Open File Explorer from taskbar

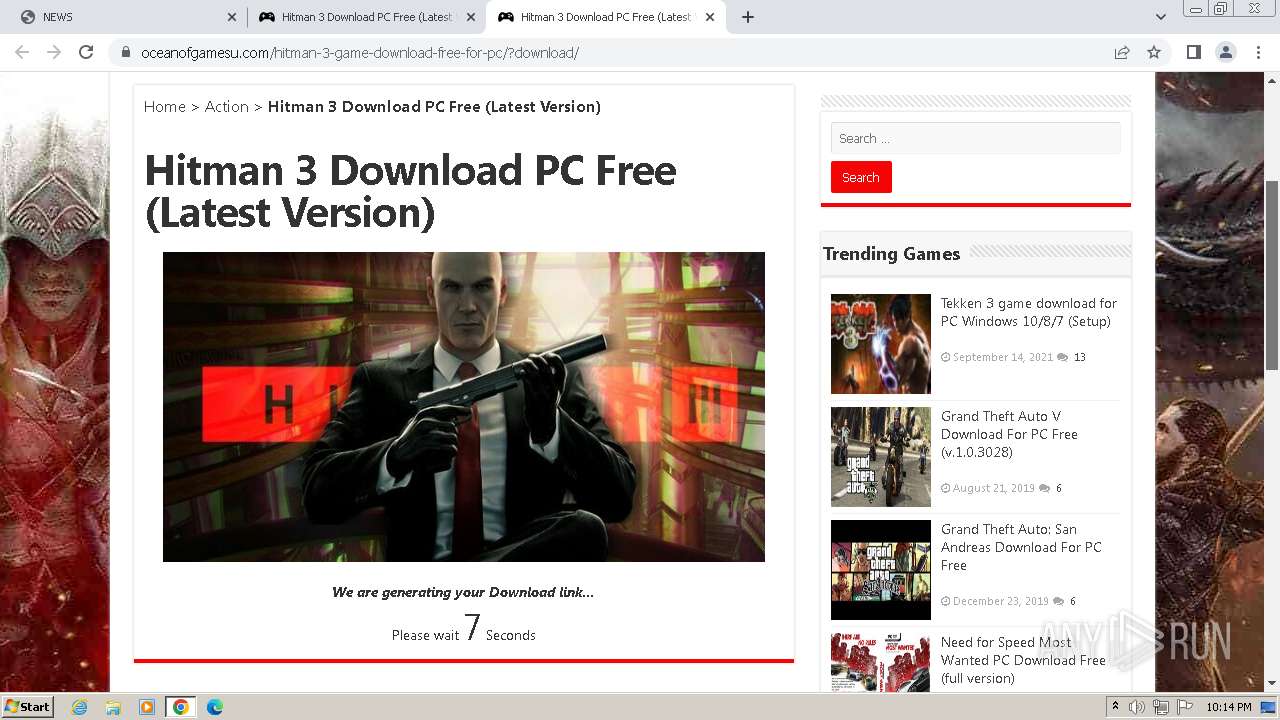(x=113, y=707)
